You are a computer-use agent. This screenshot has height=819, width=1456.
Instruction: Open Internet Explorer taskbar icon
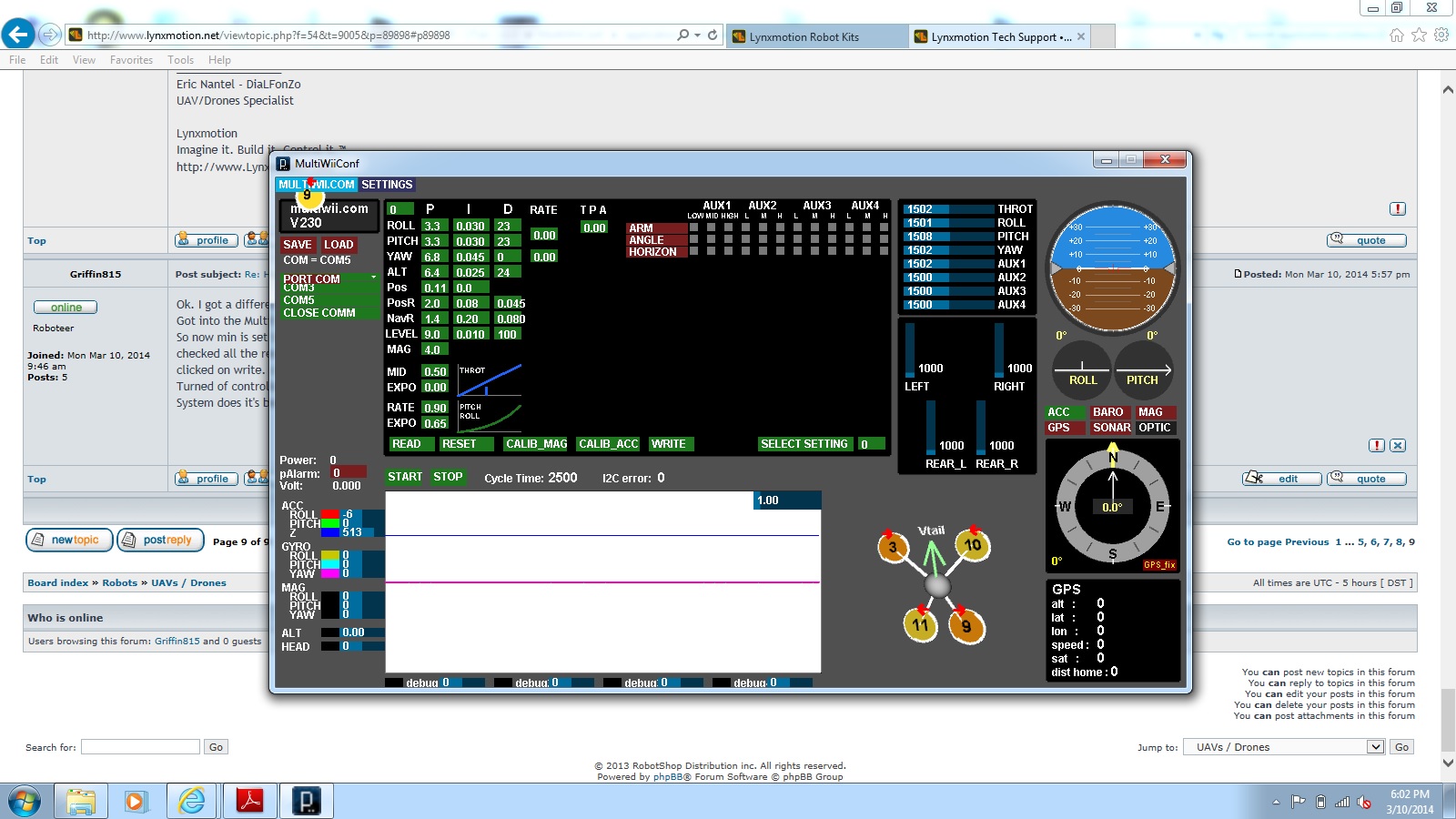[192, 801]
